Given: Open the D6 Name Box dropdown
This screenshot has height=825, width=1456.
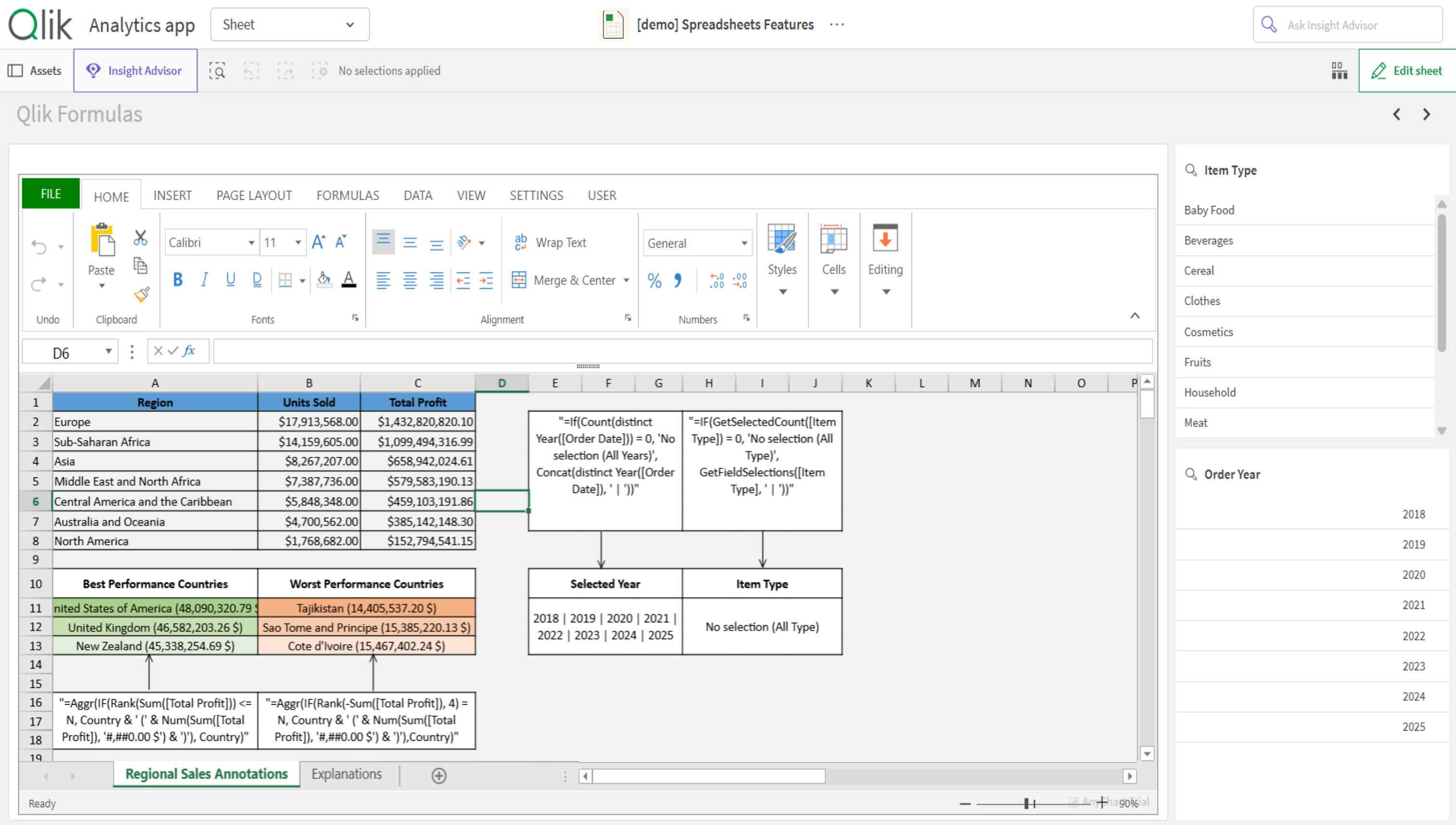Looking at the screenshot, I should point(108,351).
